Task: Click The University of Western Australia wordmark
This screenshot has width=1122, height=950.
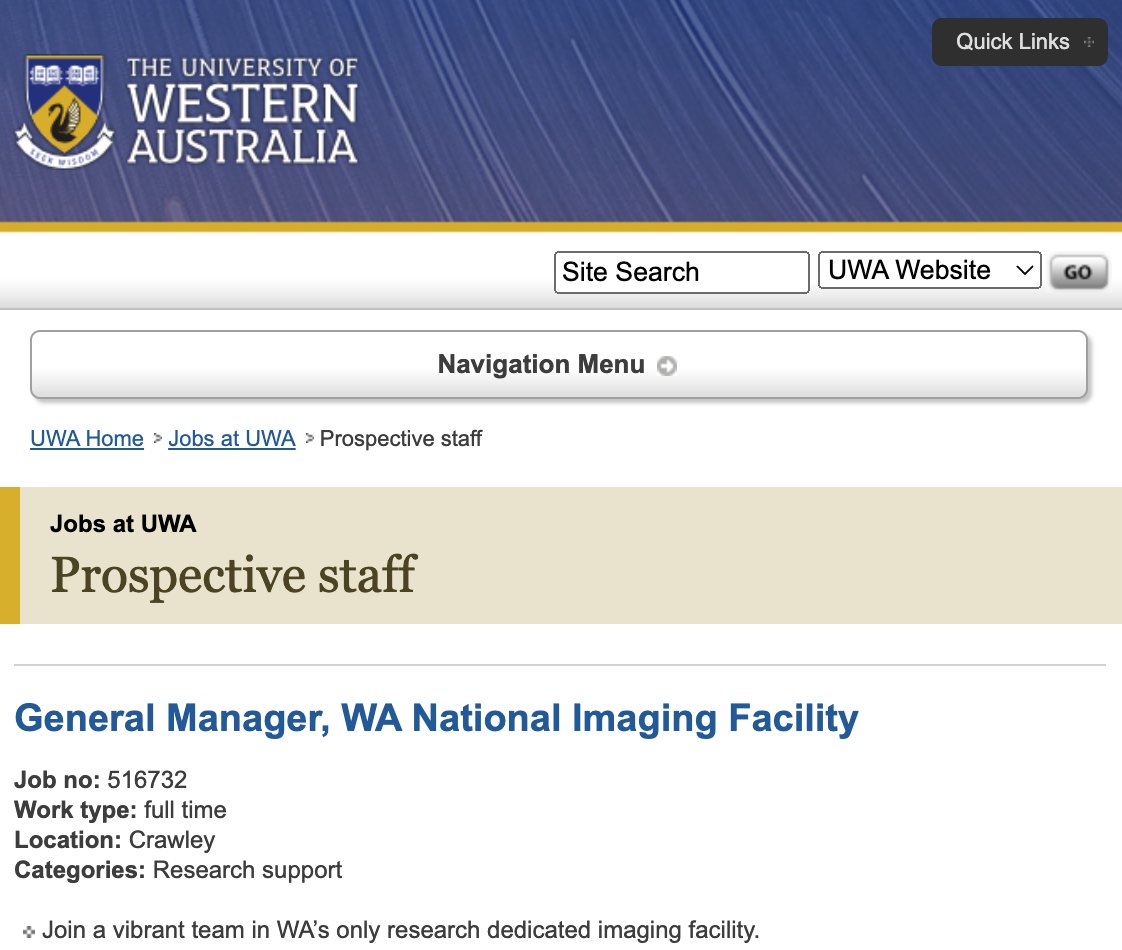Action: [x=243, y=111]
